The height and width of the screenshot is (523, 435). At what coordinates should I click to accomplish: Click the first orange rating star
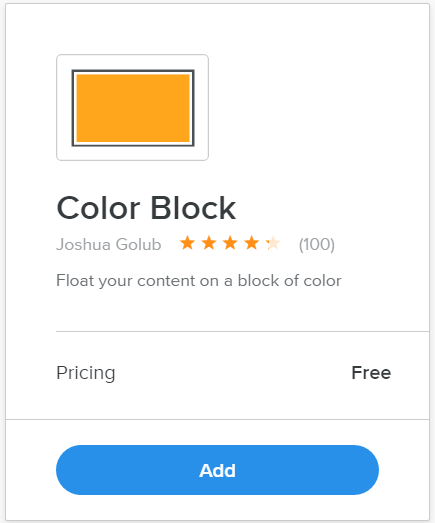(x=187, y=243)
